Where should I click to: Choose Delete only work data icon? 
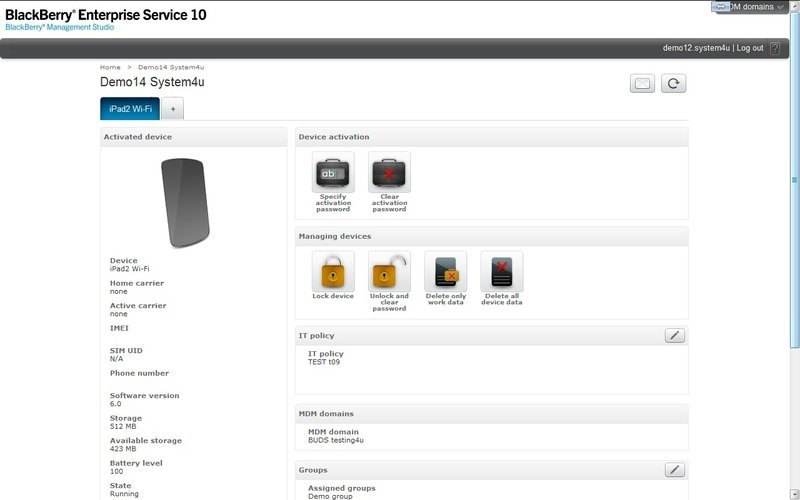tap(445, 271)
